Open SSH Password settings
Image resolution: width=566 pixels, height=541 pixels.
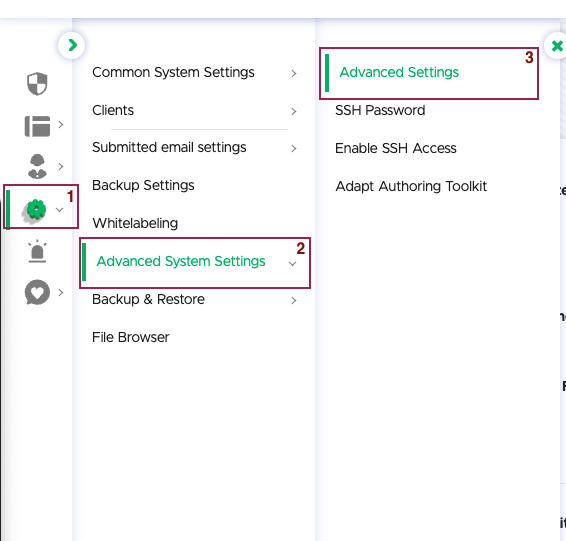coord(380,110)
